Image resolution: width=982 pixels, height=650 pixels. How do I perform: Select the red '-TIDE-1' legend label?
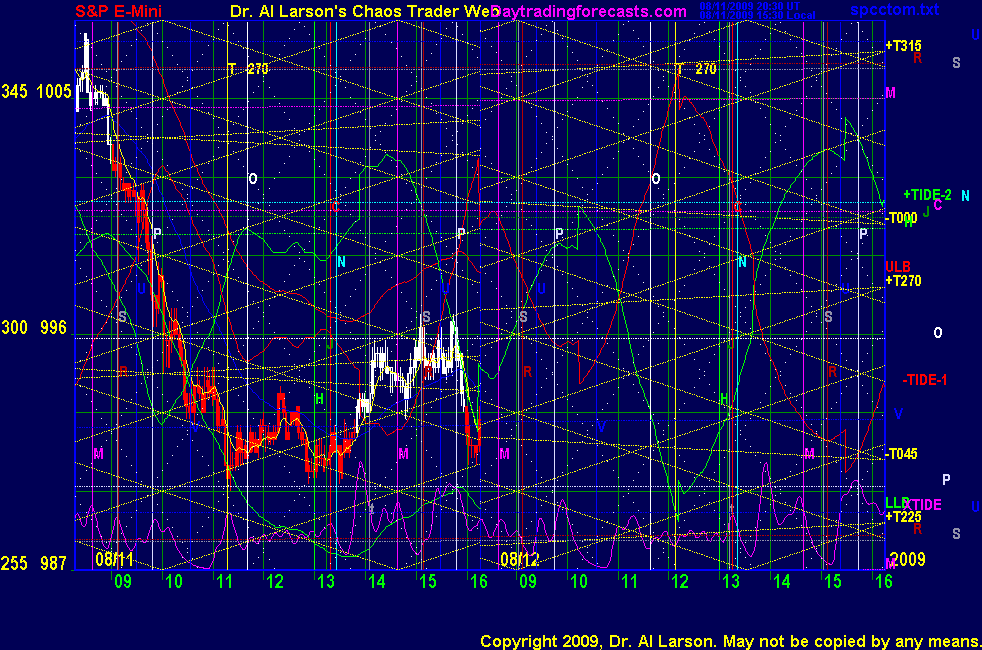[x=924, y=380]
